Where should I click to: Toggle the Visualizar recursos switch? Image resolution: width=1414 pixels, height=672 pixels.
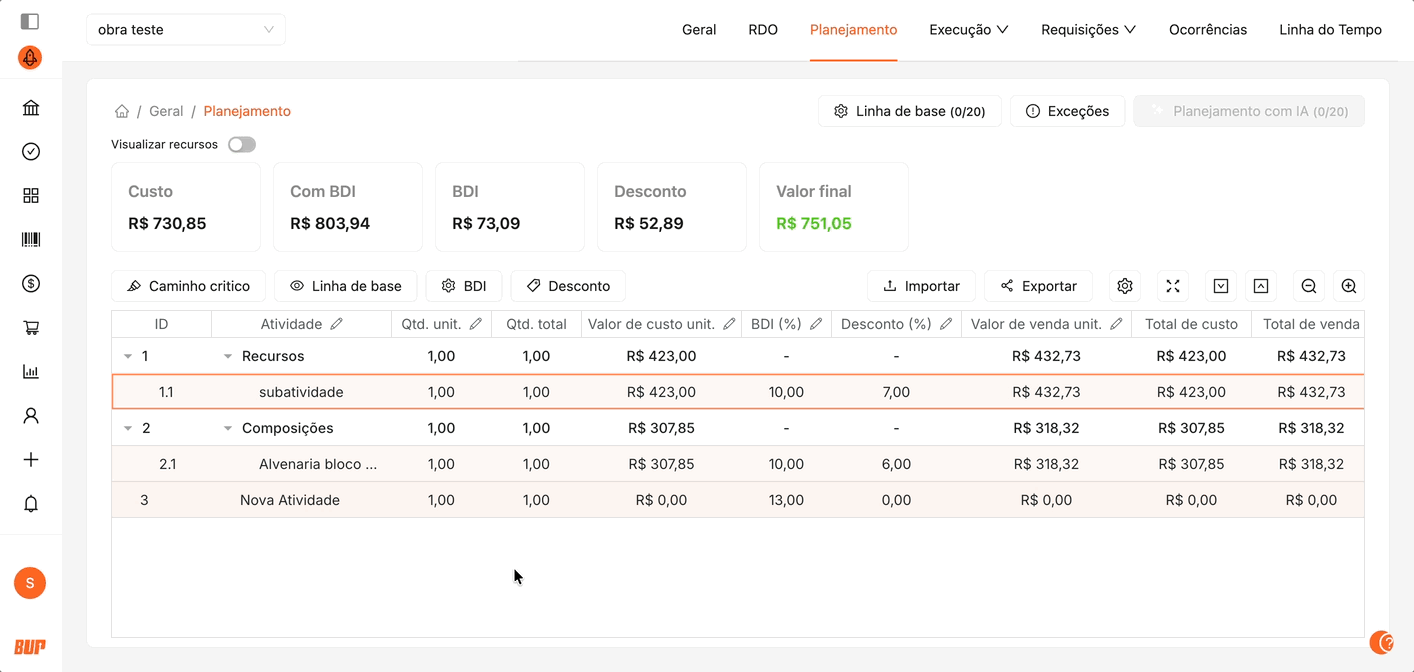coord(242,145)
